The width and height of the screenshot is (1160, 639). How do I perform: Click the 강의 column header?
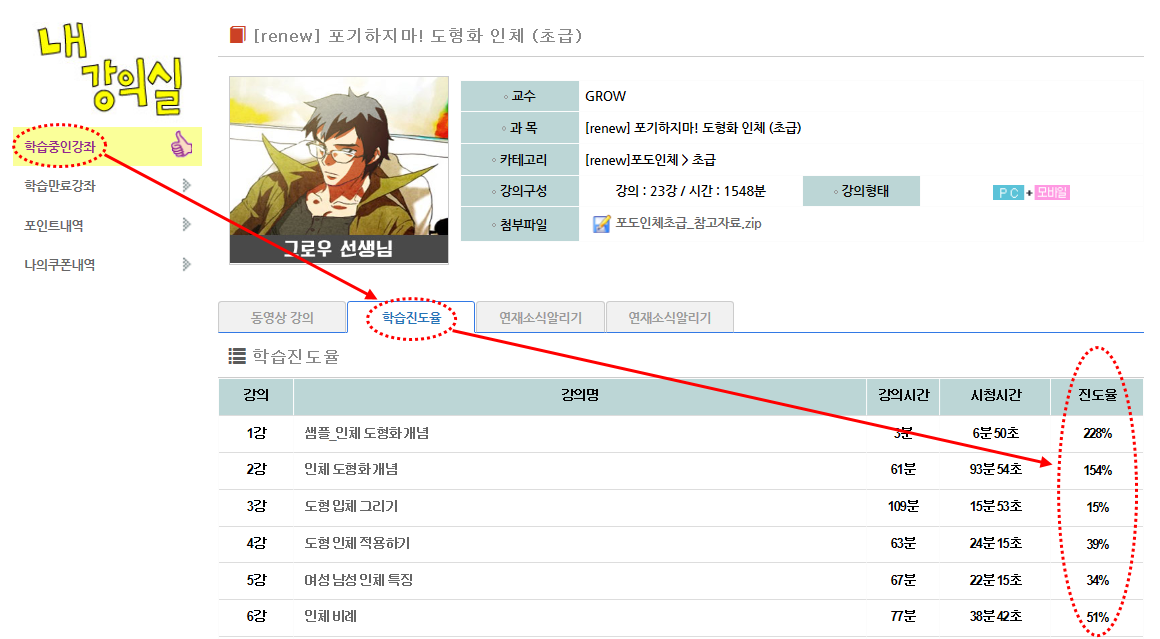tap(256, 396)
